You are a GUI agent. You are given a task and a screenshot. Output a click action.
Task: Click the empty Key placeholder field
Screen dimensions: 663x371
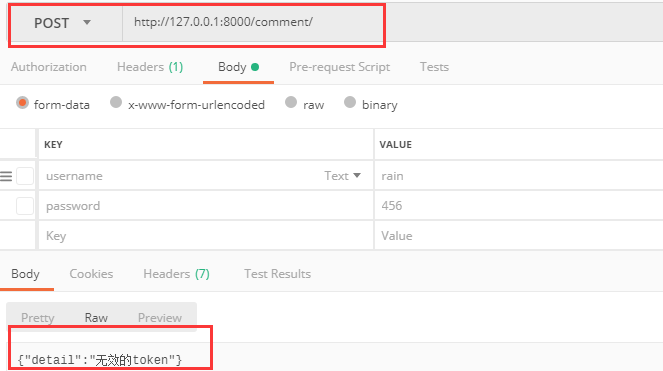[x=206, y=236]
